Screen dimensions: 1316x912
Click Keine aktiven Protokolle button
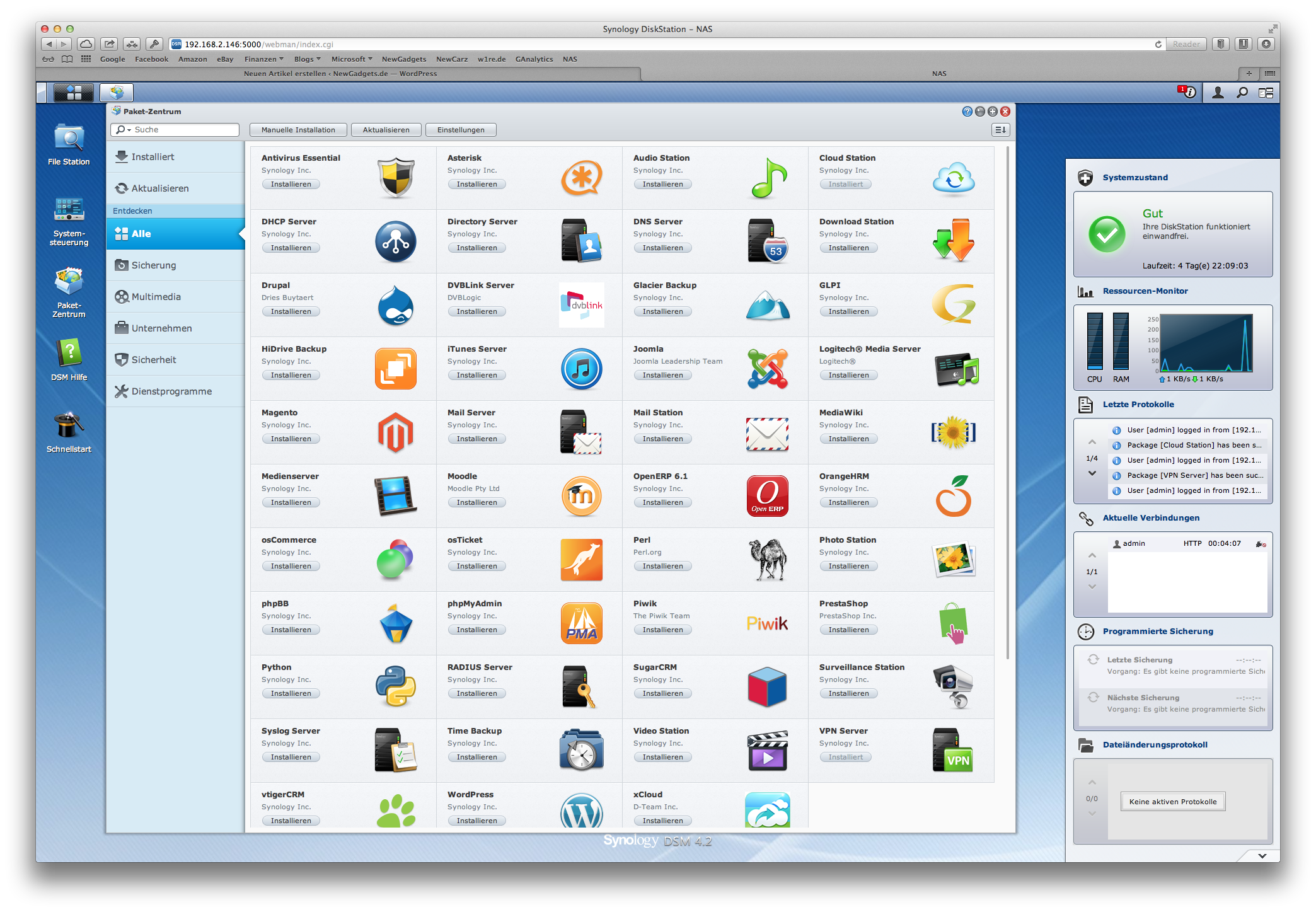(x=1173, y=802)
